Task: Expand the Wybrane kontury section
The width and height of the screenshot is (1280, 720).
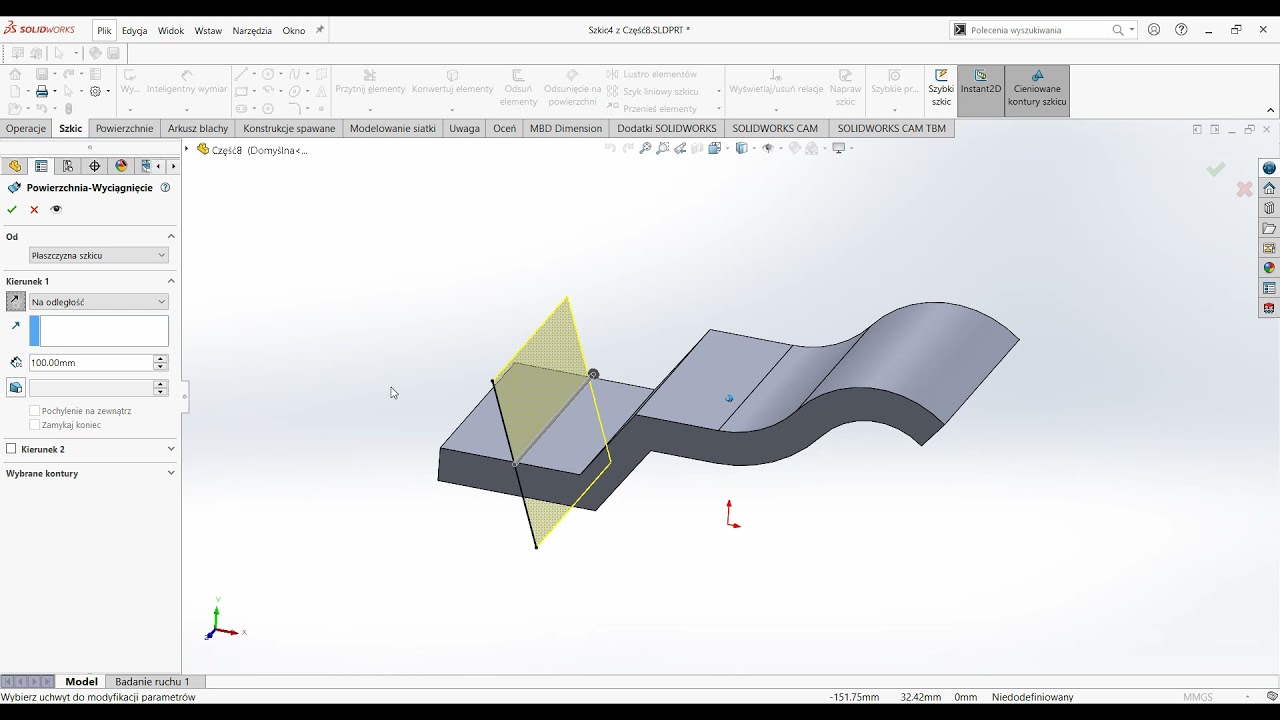Action: coord(171,473)
